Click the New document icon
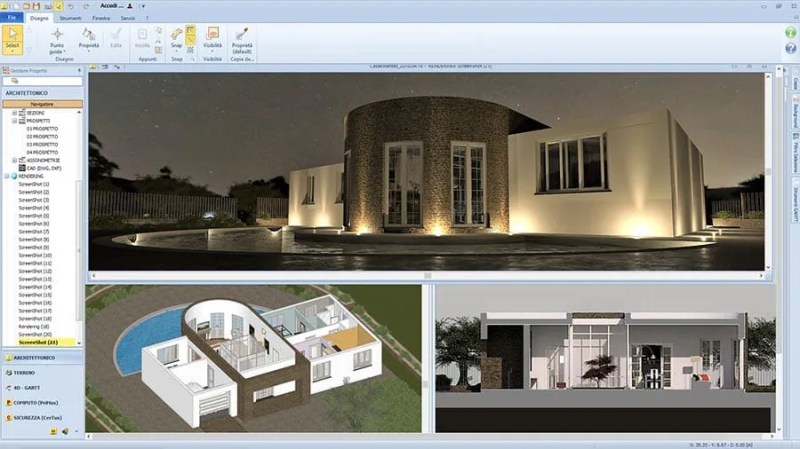The width and height of the screenshot is (800, 449). pyautogui.click(x=16, y=6)
